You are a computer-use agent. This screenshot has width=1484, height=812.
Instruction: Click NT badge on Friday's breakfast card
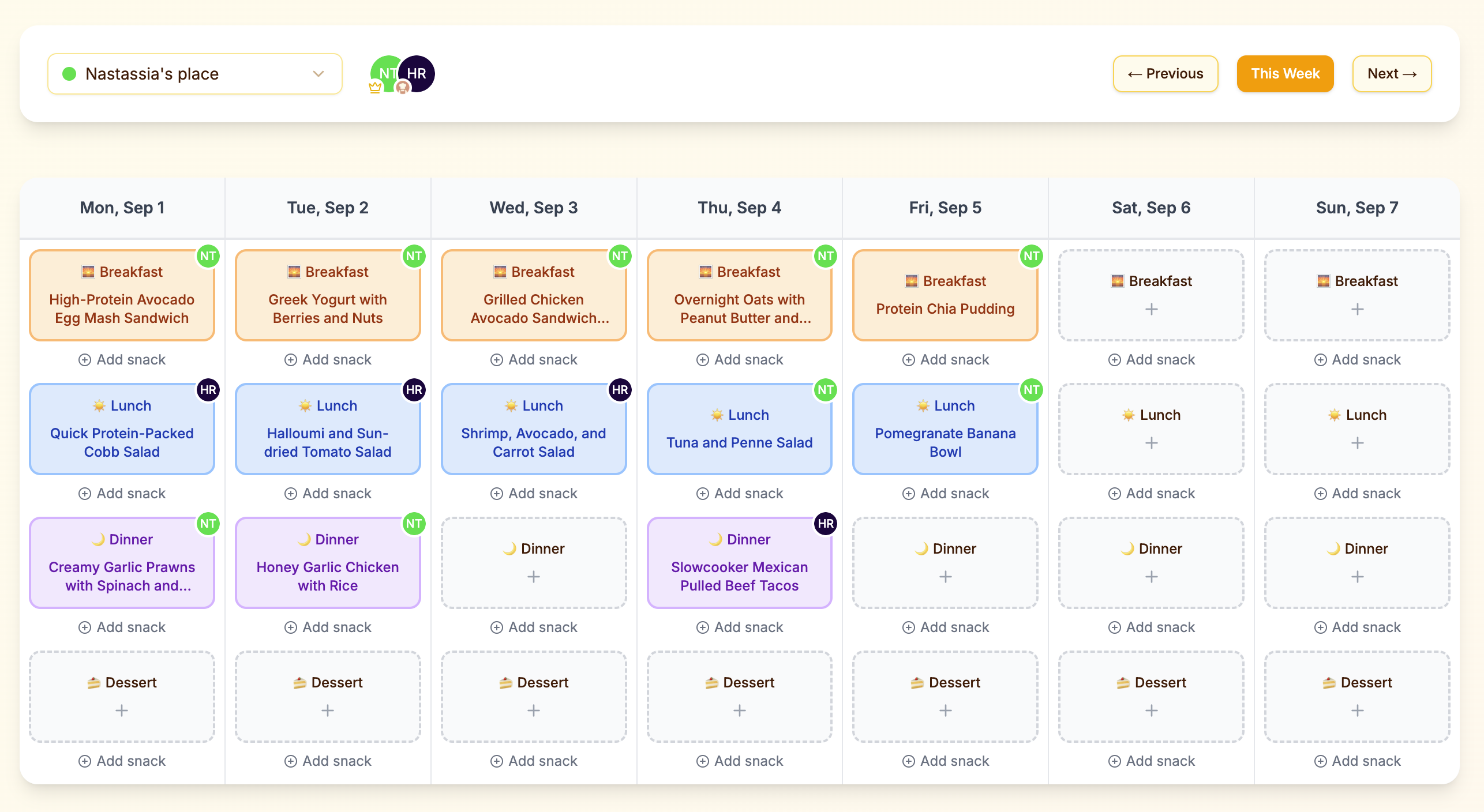(x=1031, y=256)
